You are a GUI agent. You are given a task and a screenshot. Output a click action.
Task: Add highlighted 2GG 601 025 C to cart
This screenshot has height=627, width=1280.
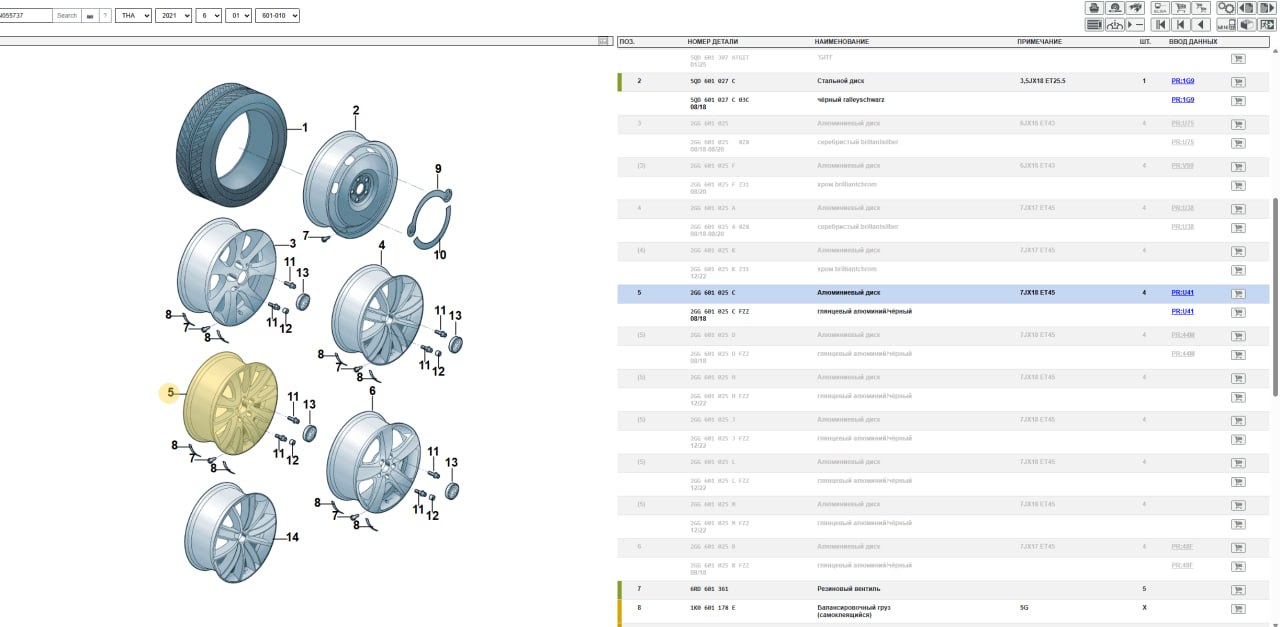(x=1238, y=293)
